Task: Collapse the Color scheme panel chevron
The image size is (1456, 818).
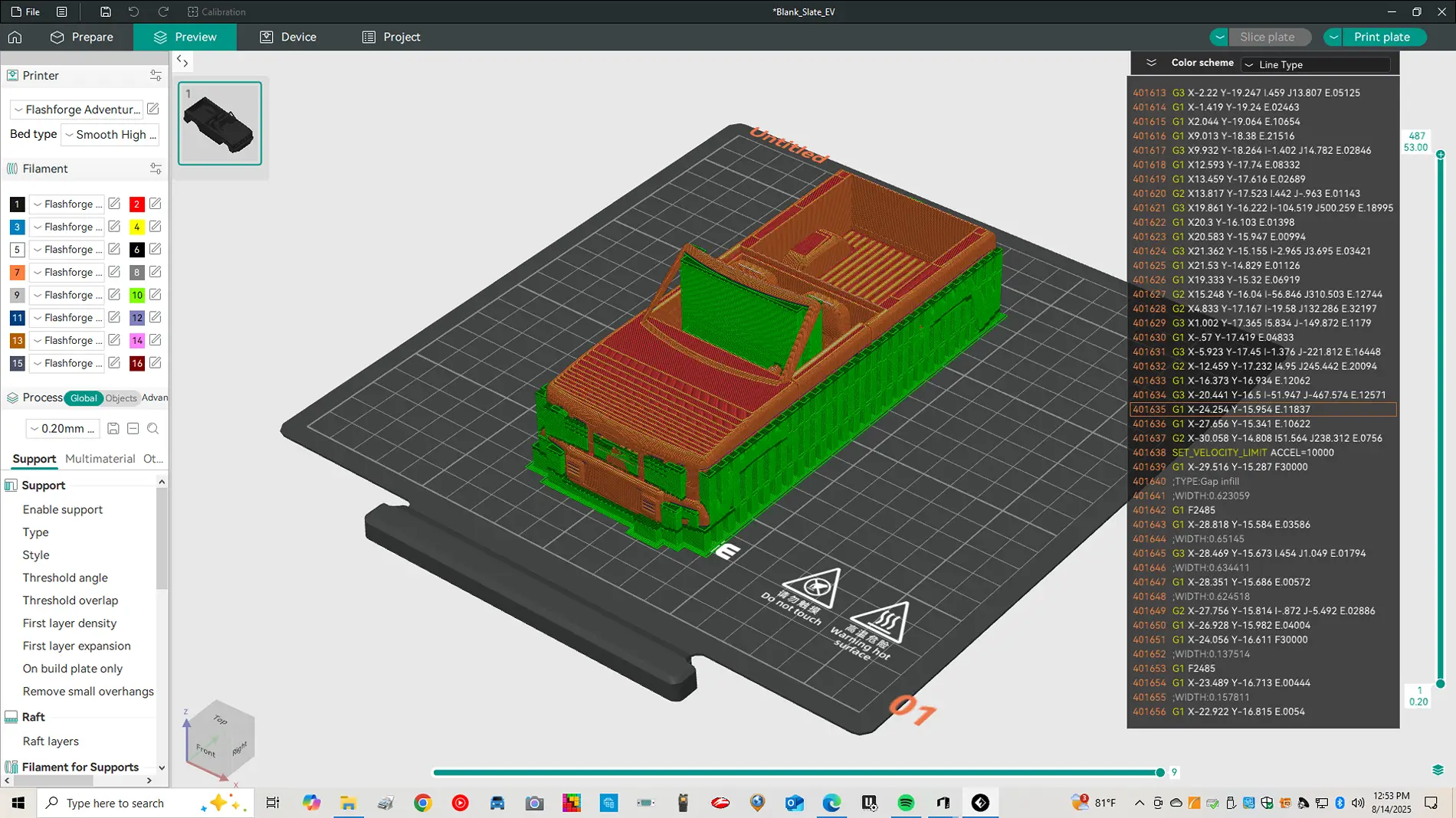Action: [x=1151, y=63]
